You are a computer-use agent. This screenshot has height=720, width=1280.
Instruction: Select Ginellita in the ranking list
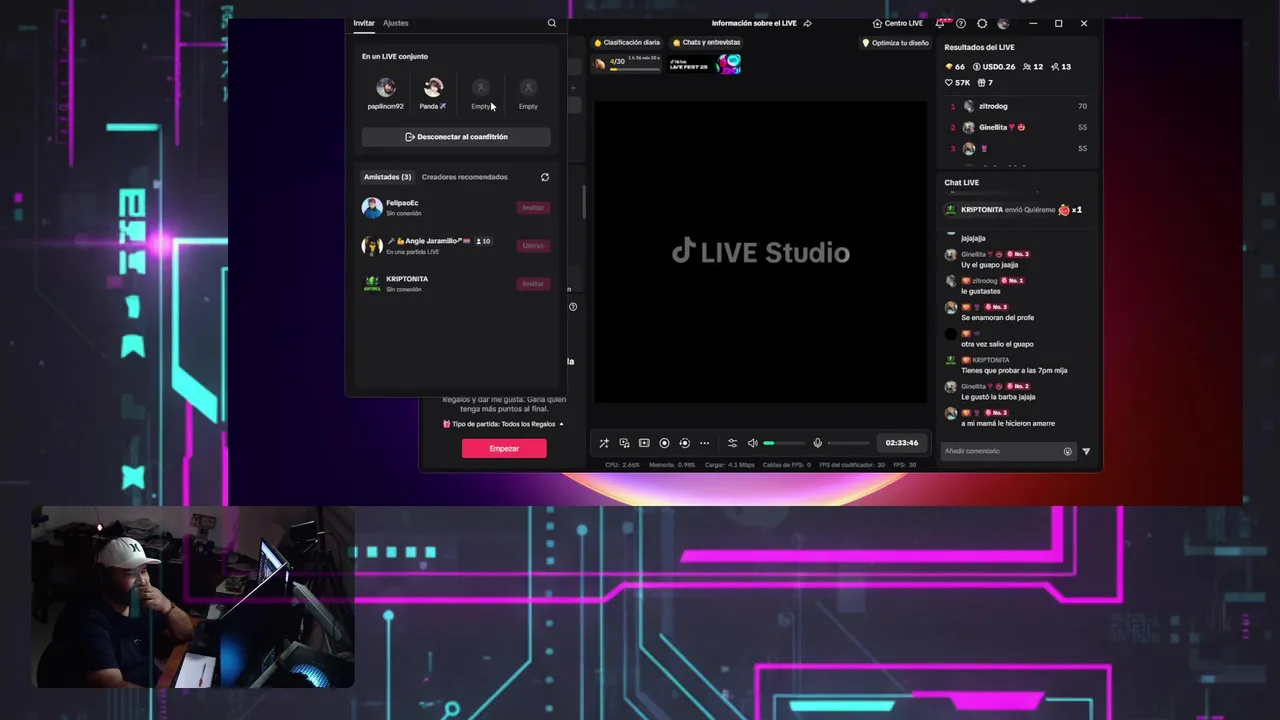coord(1018,128)
